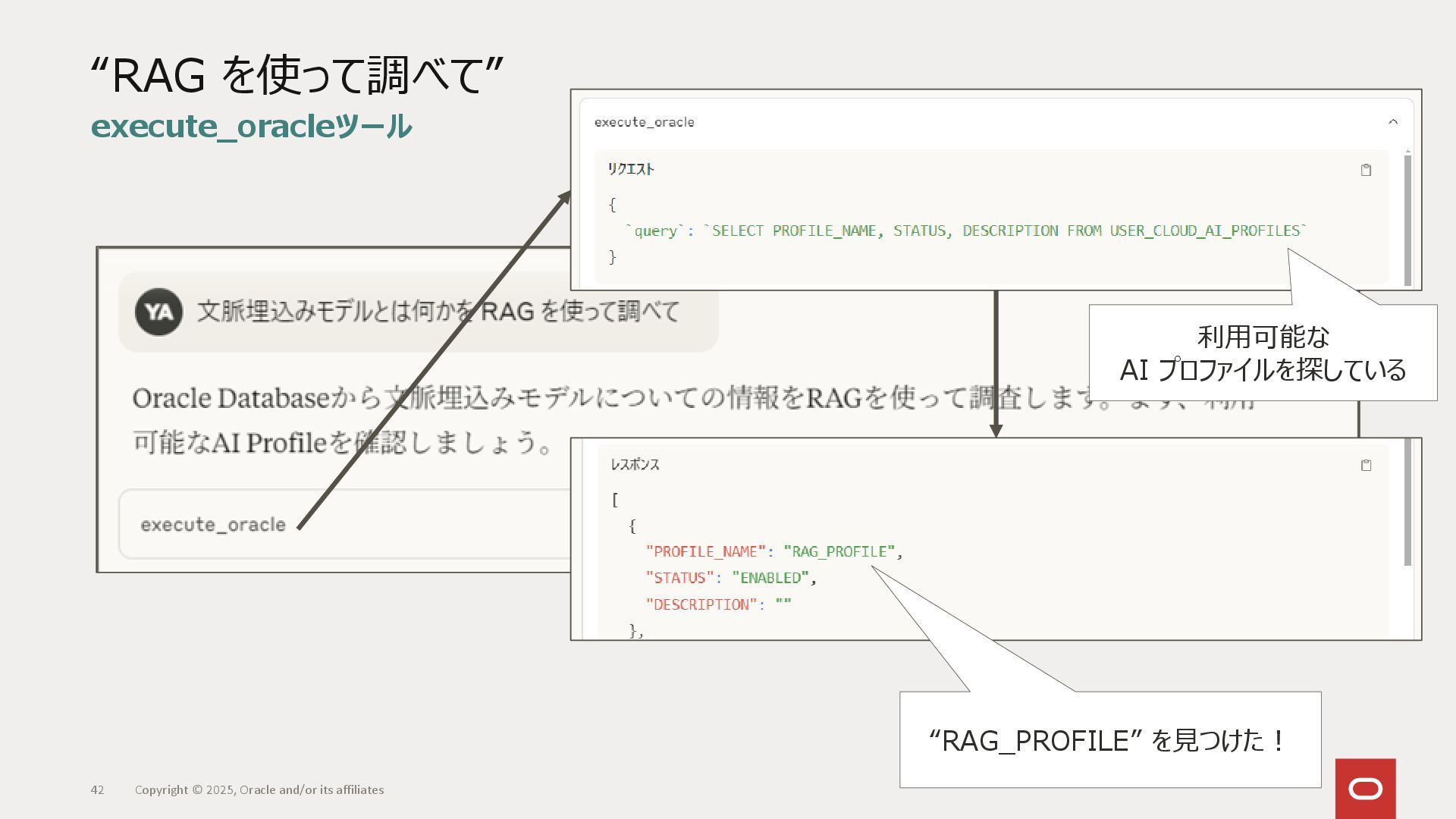Click the 利用可能な AI プロファイル callout box

click(1263, 353)
